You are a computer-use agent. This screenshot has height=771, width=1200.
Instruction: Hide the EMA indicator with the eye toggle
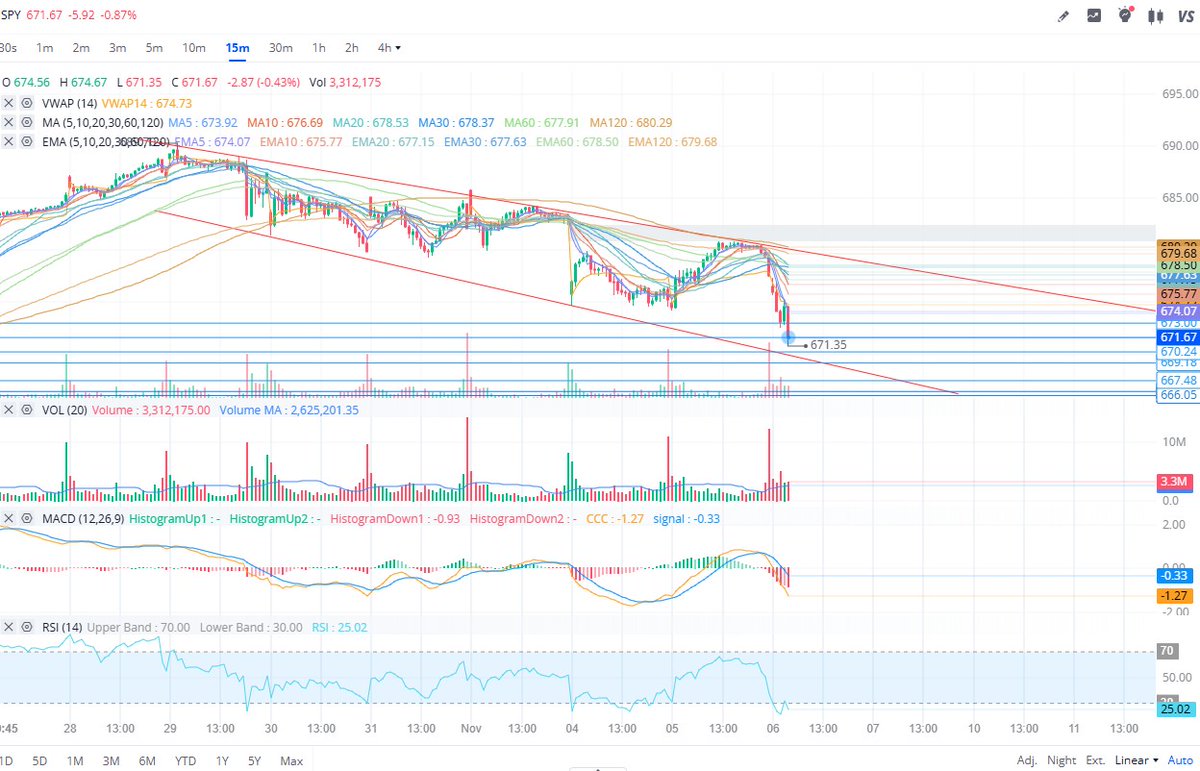point(25,141)
